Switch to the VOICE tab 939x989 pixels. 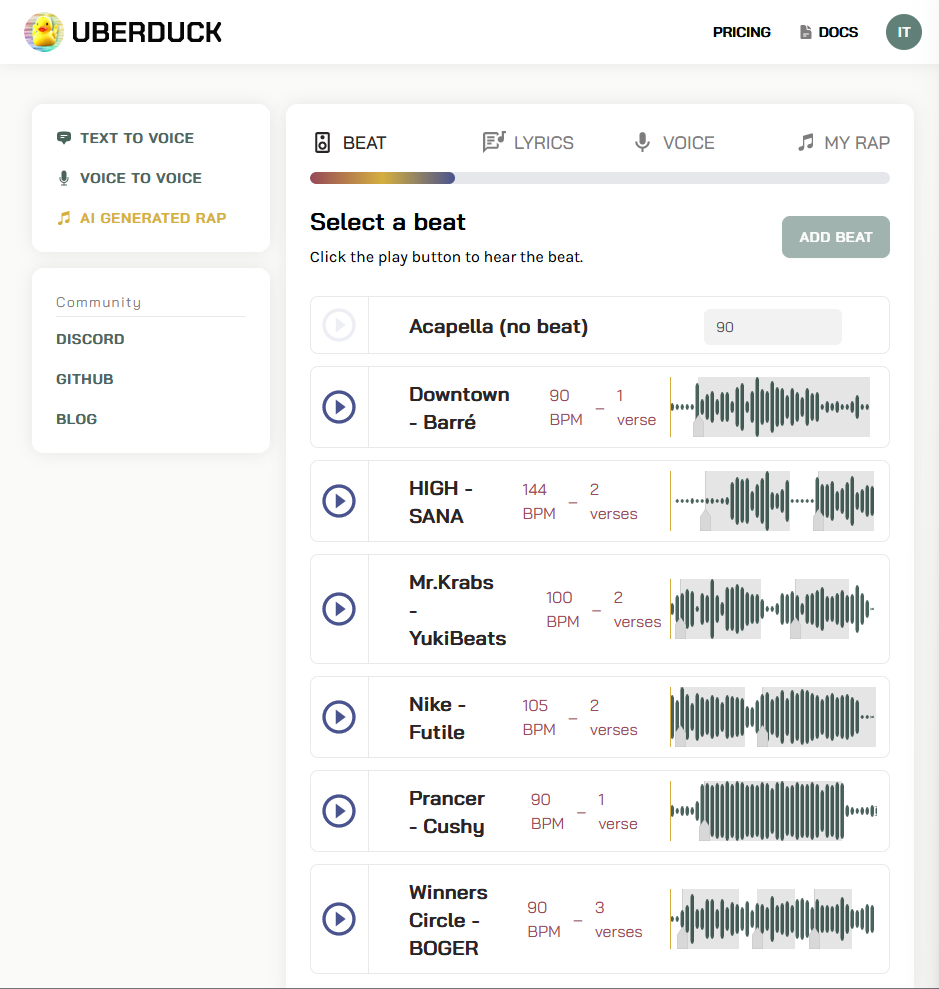click(x=675, y=143)
